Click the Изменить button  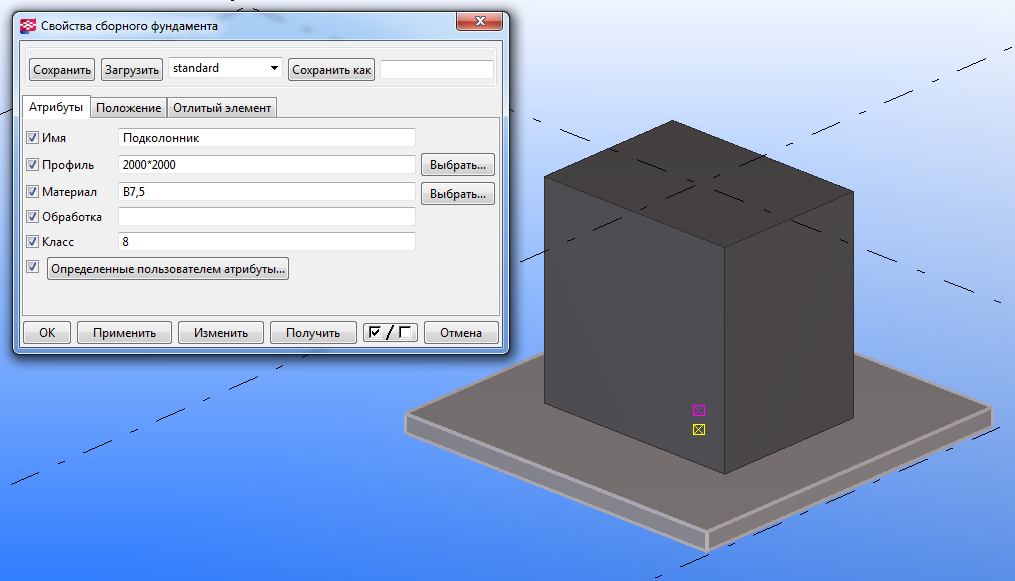221,333
